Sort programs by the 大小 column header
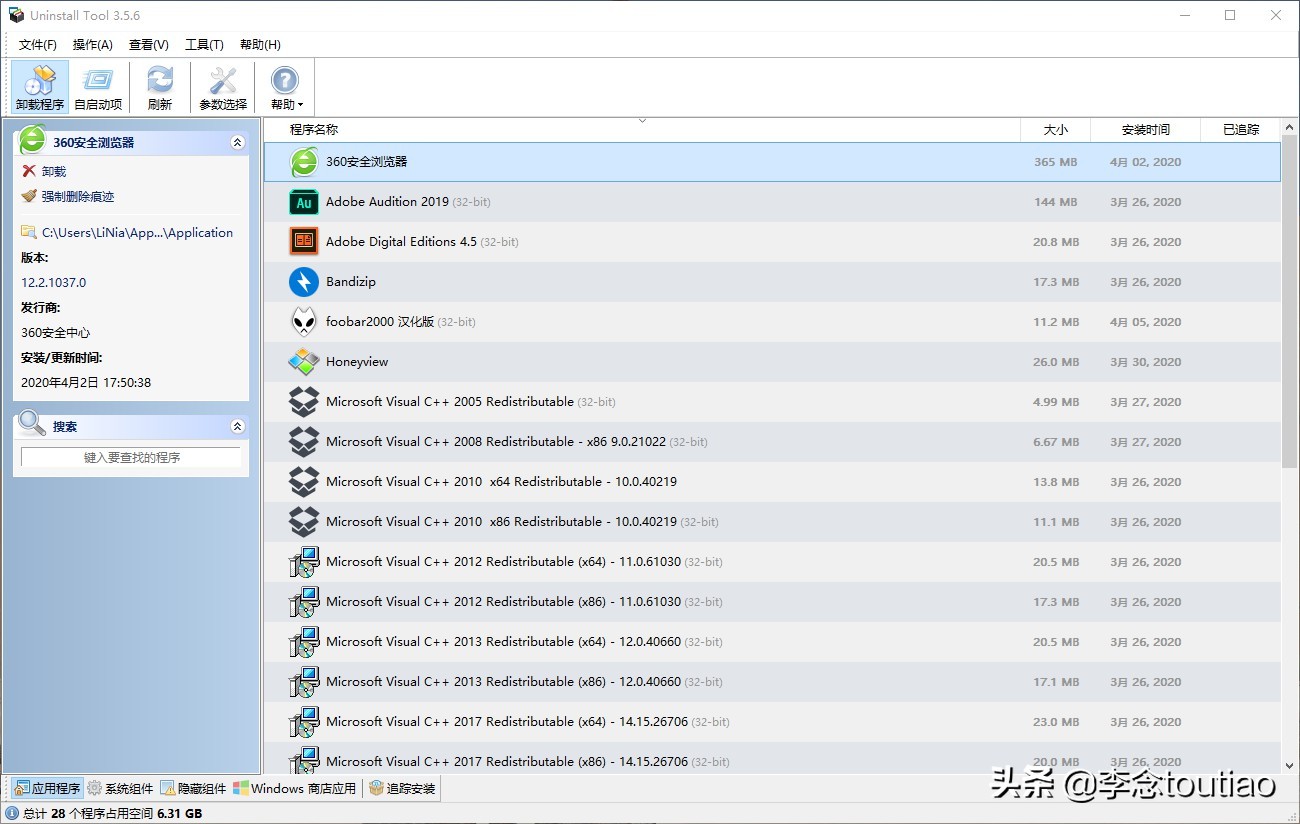1300x824 pixels. pos(1055,128)
